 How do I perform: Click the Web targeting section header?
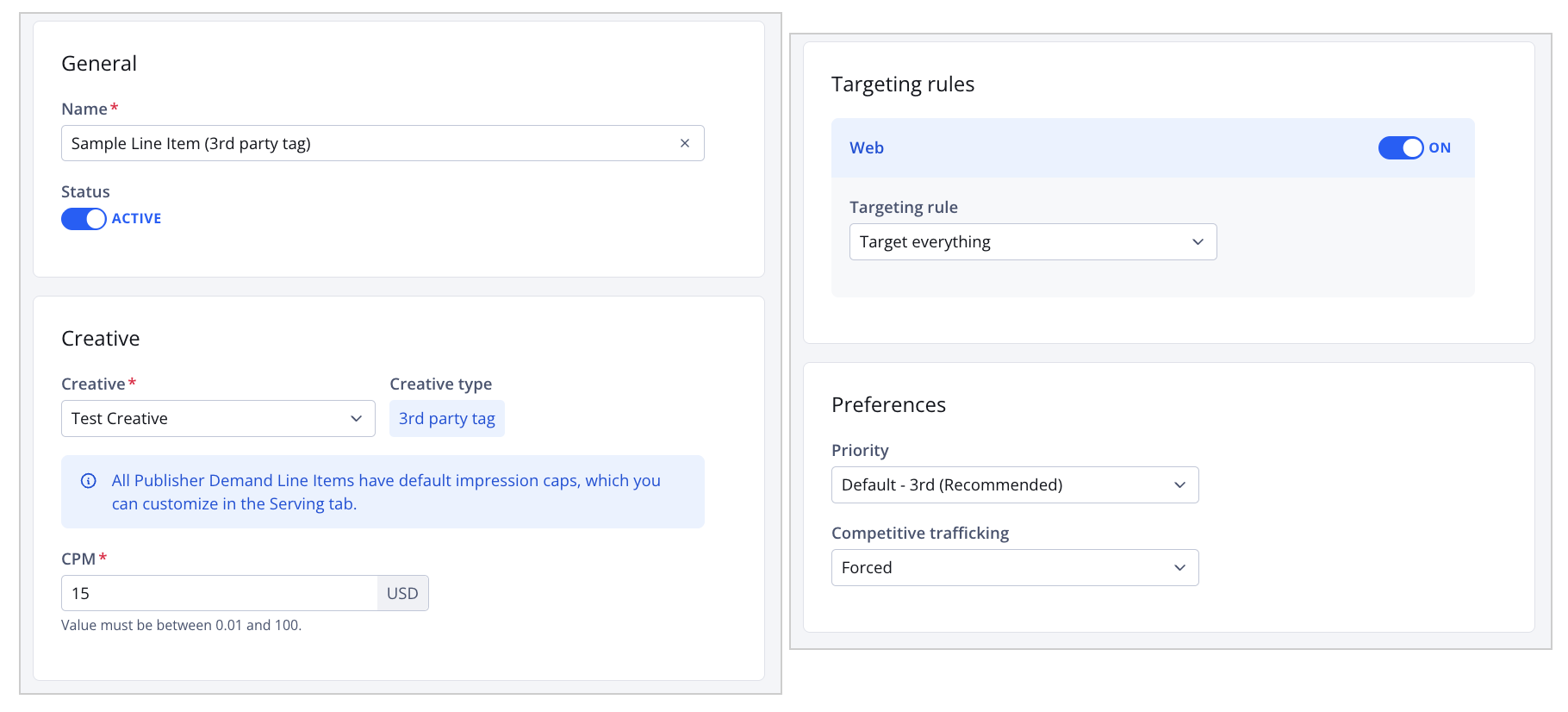pyautogui.click(x=1153, y=148)
